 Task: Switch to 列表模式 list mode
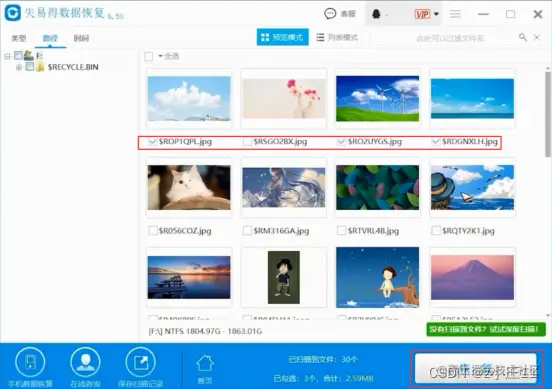[x=337, y=37]
